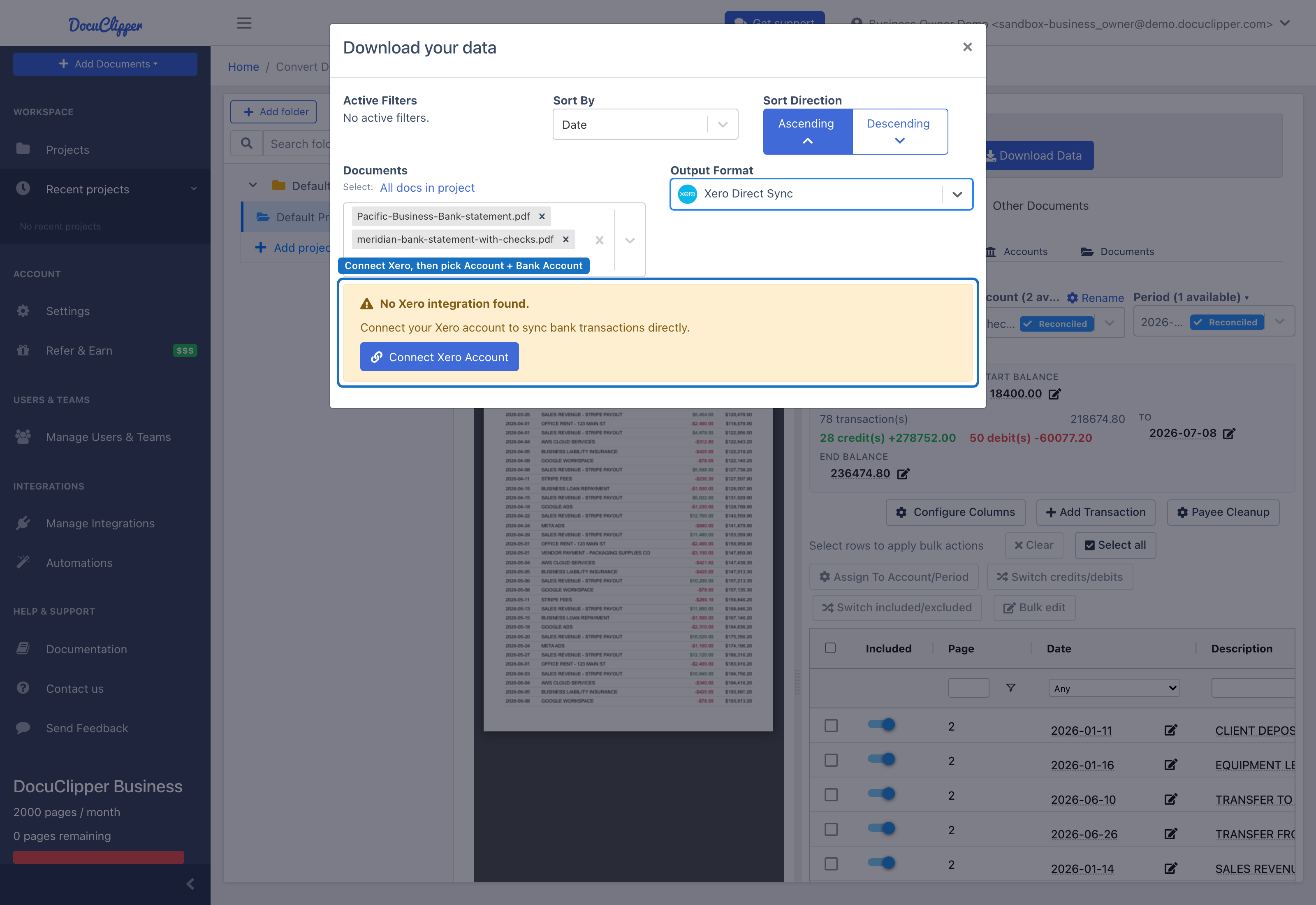Image resolution: width=1316 pixels, height=905 pixels.
Task: Open the Output Format Xero Direct Sync dropdown
Action: [x=821, y=194]
